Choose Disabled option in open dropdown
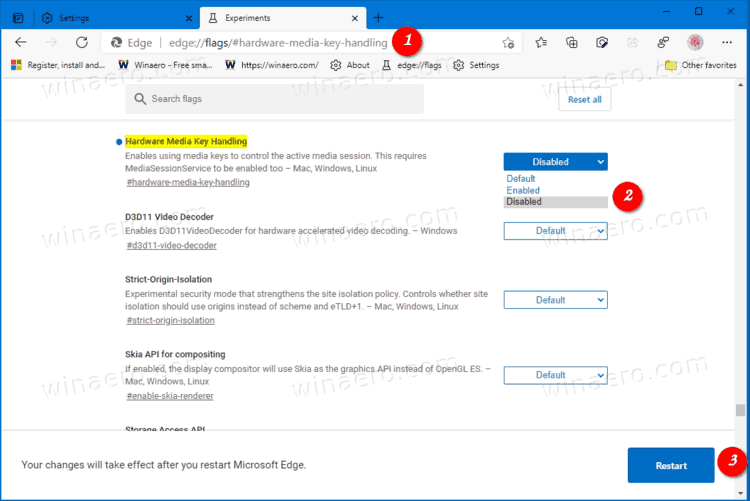750x501 pixels. 555,202
